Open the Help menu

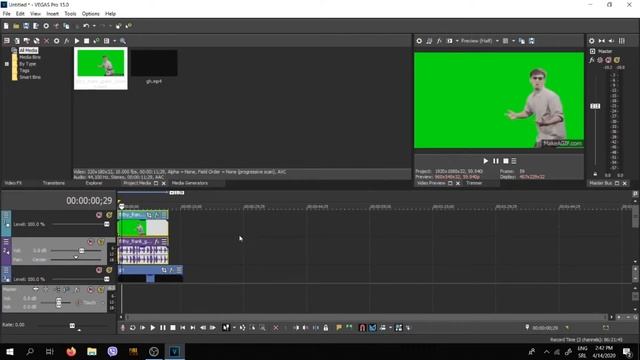coord(110,13)
